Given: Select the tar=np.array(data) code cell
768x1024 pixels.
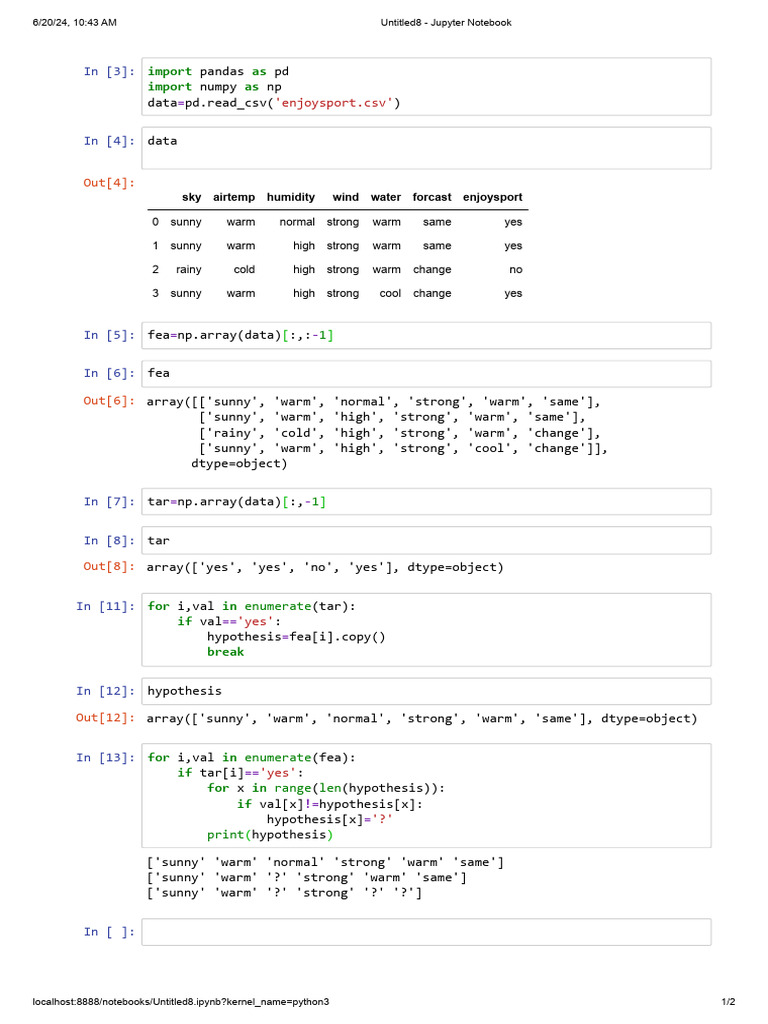Looking at the screenshot, I should tap(426, 502).
